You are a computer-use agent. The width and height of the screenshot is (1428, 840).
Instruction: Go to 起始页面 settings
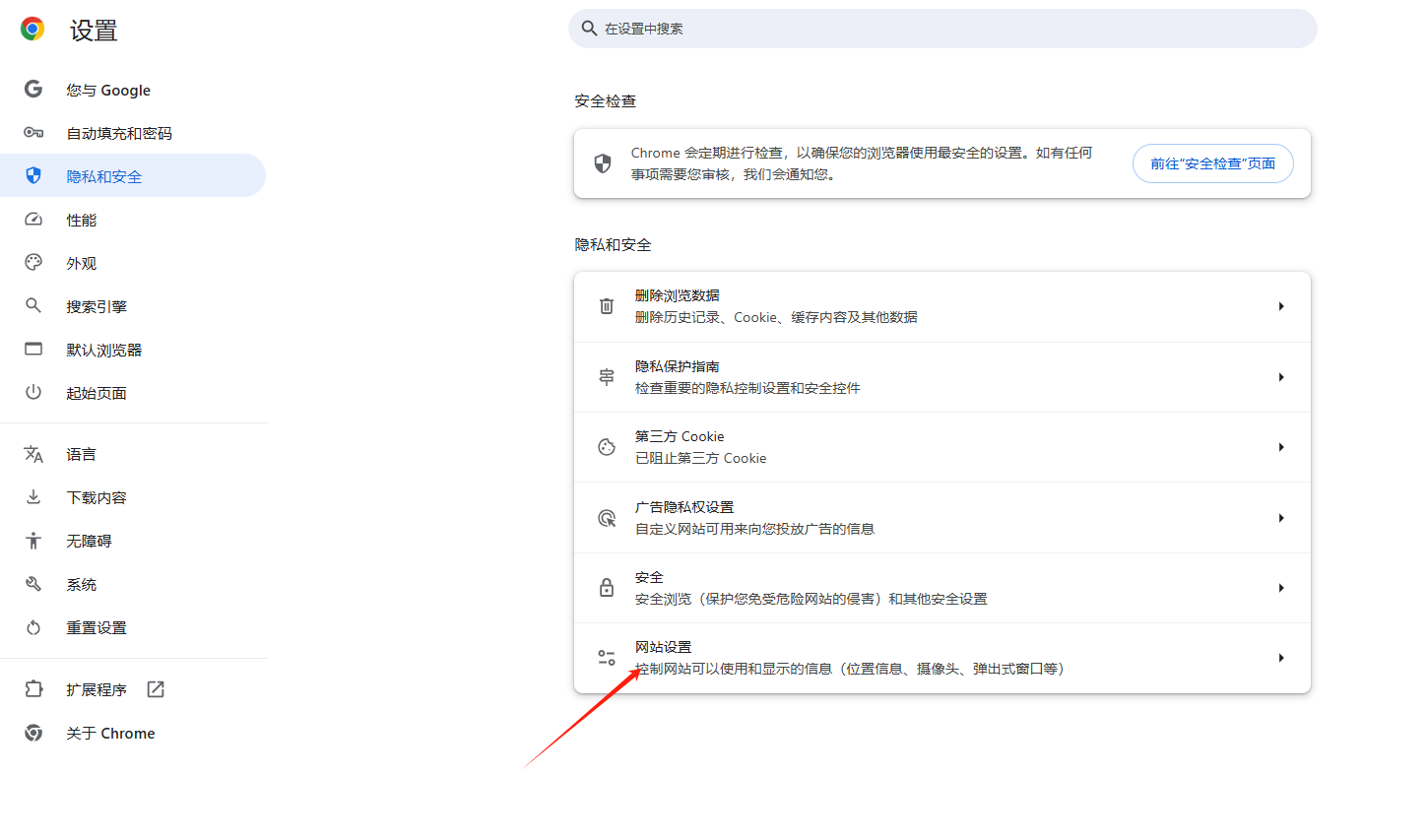133,393
